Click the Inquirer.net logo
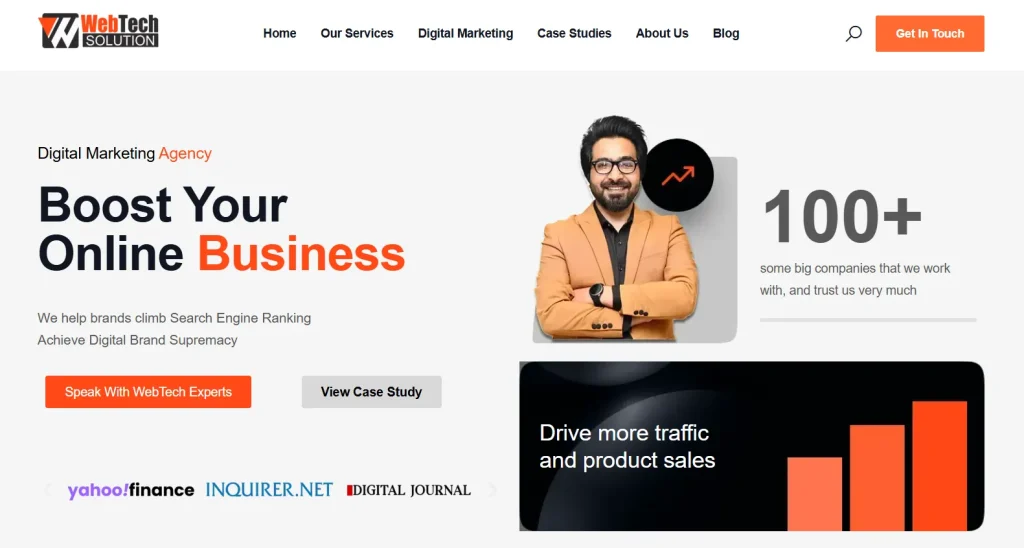The image size is (1024, 548). point(269,490)
